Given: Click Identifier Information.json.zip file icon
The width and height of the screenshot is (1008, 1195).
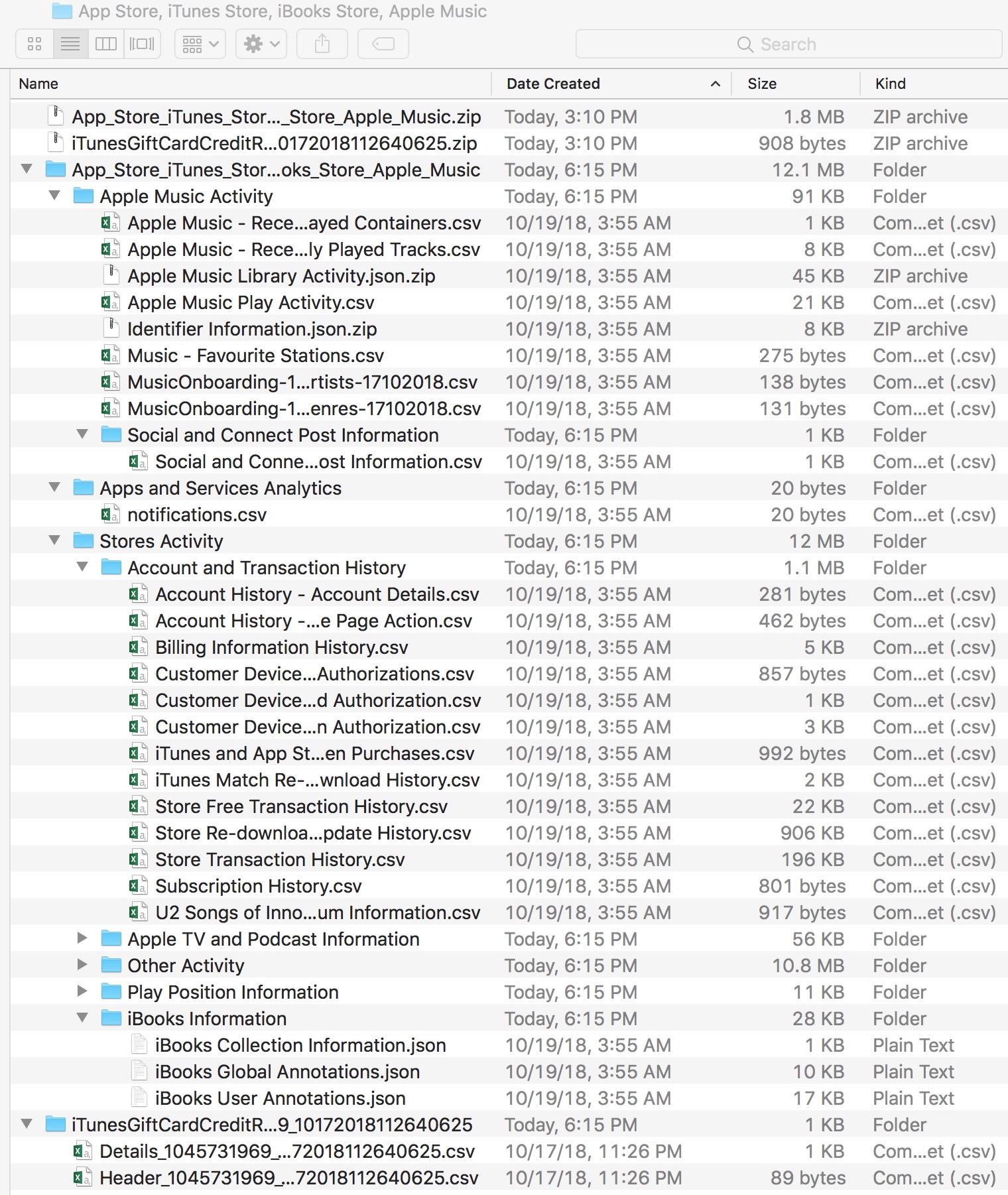Looking at the screenshot, I should click(x=111, y=328).
